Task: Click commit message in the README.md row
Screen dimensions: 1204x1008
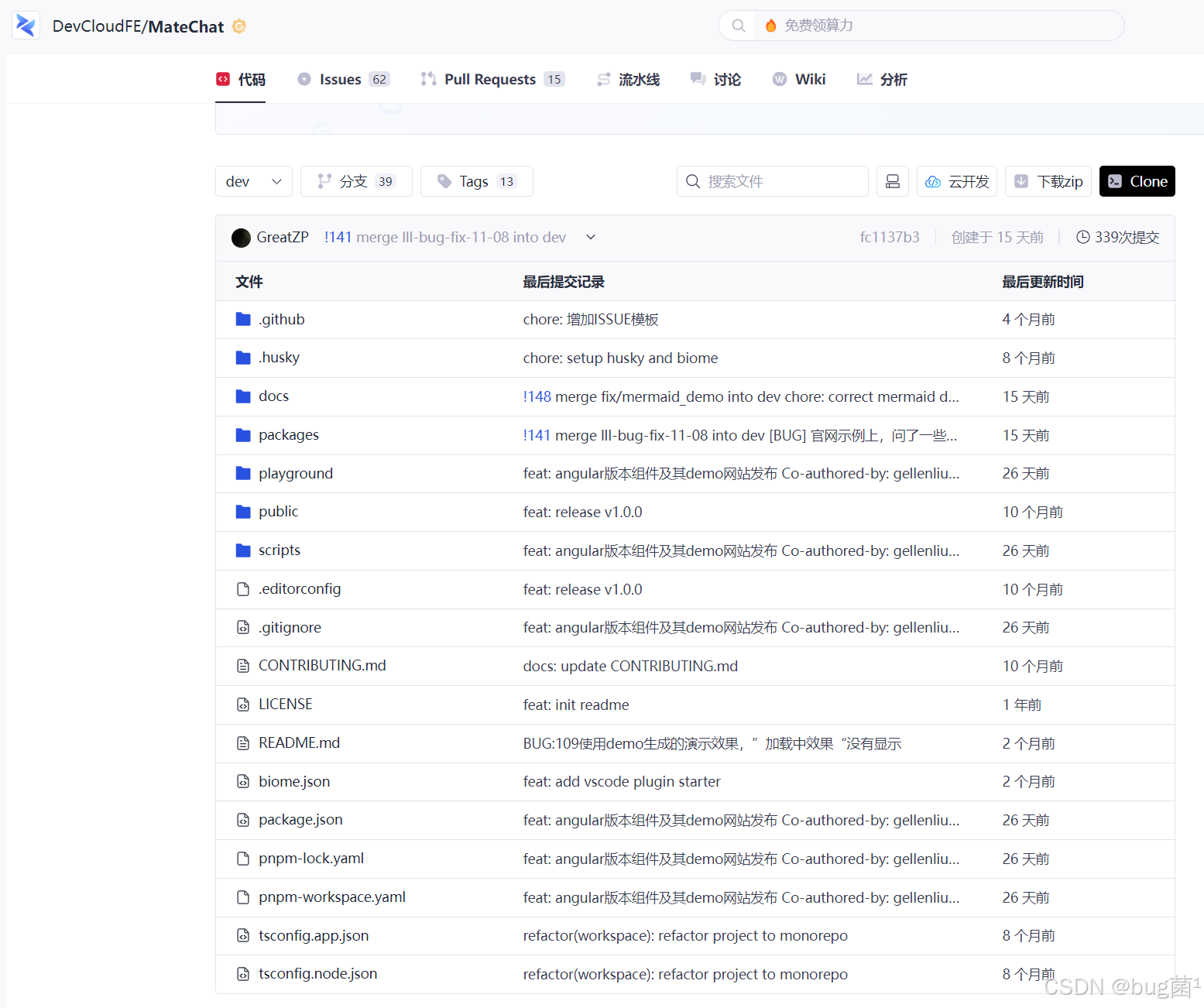Action: pyautogui.click(x=712, y=743)
